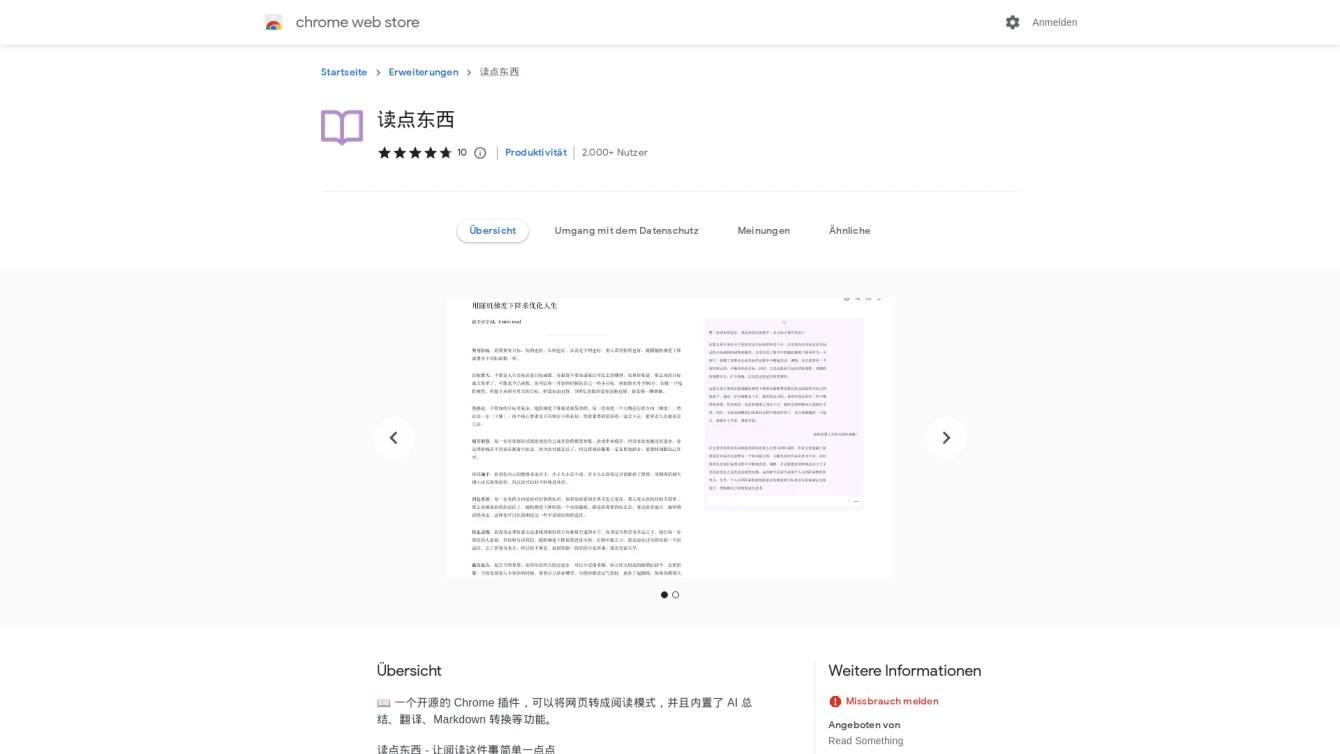This screenshot has height=754, width=1340.
Task: Select the first carousel dot indicator
Action: pos(664,595)
